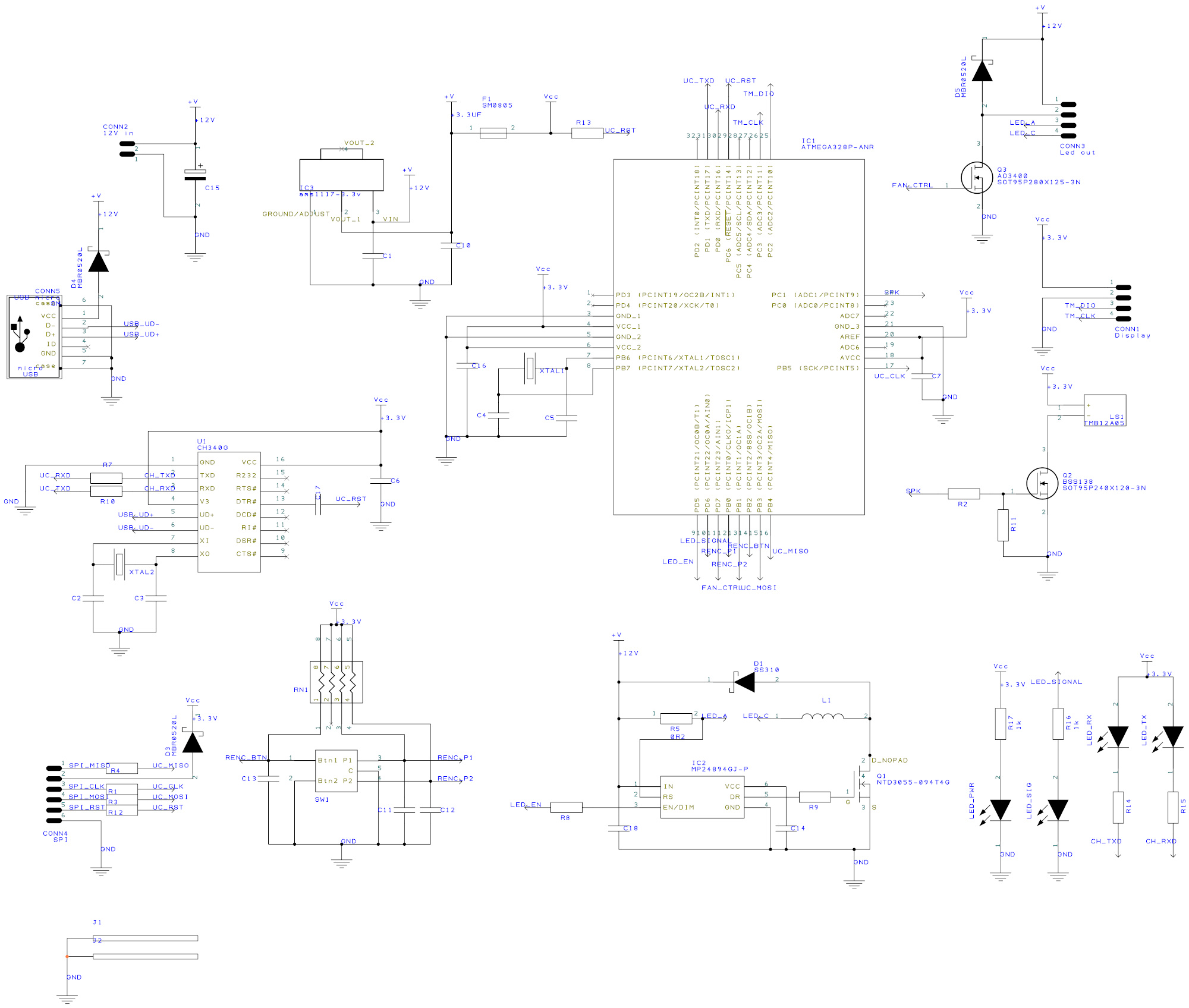Select resistor R5 0R2
The image size is (1189, 1008).
(x=676, y=719)
